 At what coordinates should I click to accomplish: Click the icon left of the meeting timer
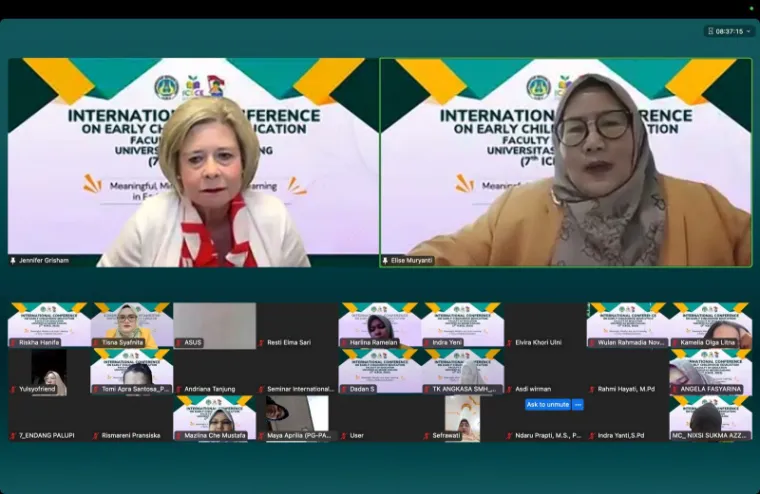click(x=712, y=31)
